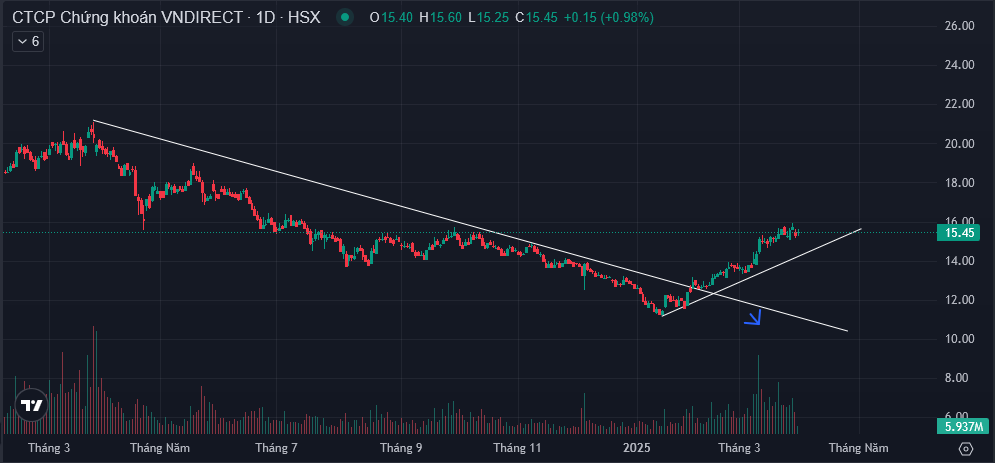Image resolution: width=995 pixels, height=463 pixels.
Task: Click the TradingView logo
Action: tap(31, 405)
